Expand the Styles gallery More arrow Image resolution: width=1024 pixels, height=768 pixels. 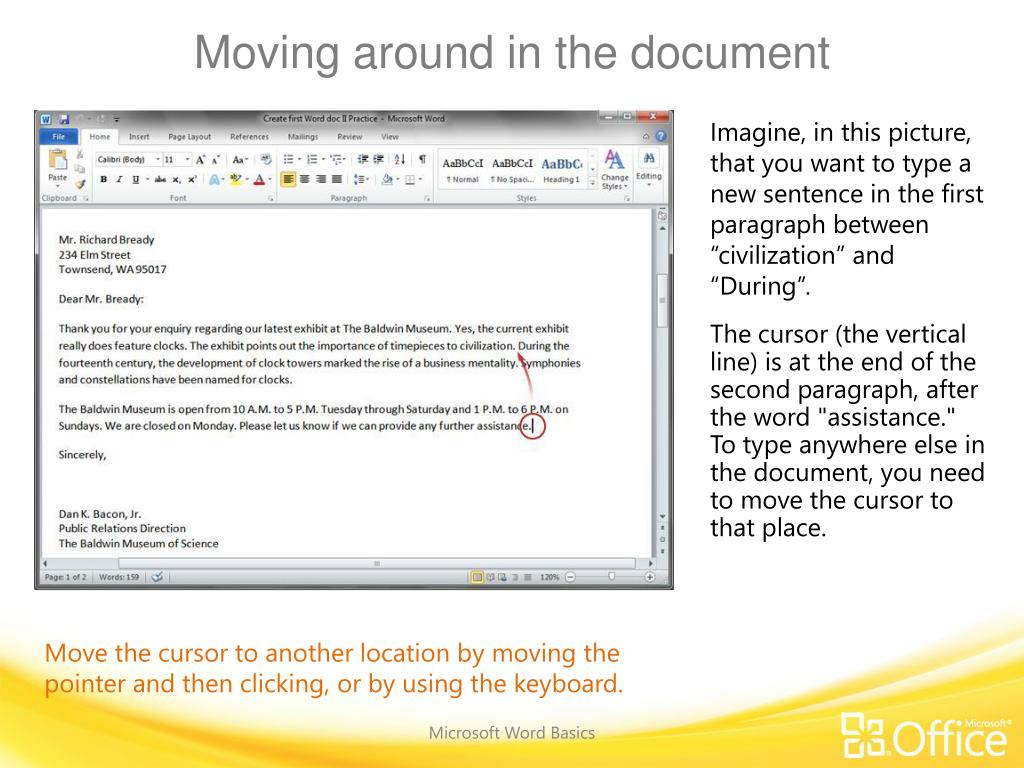[592, 184]
